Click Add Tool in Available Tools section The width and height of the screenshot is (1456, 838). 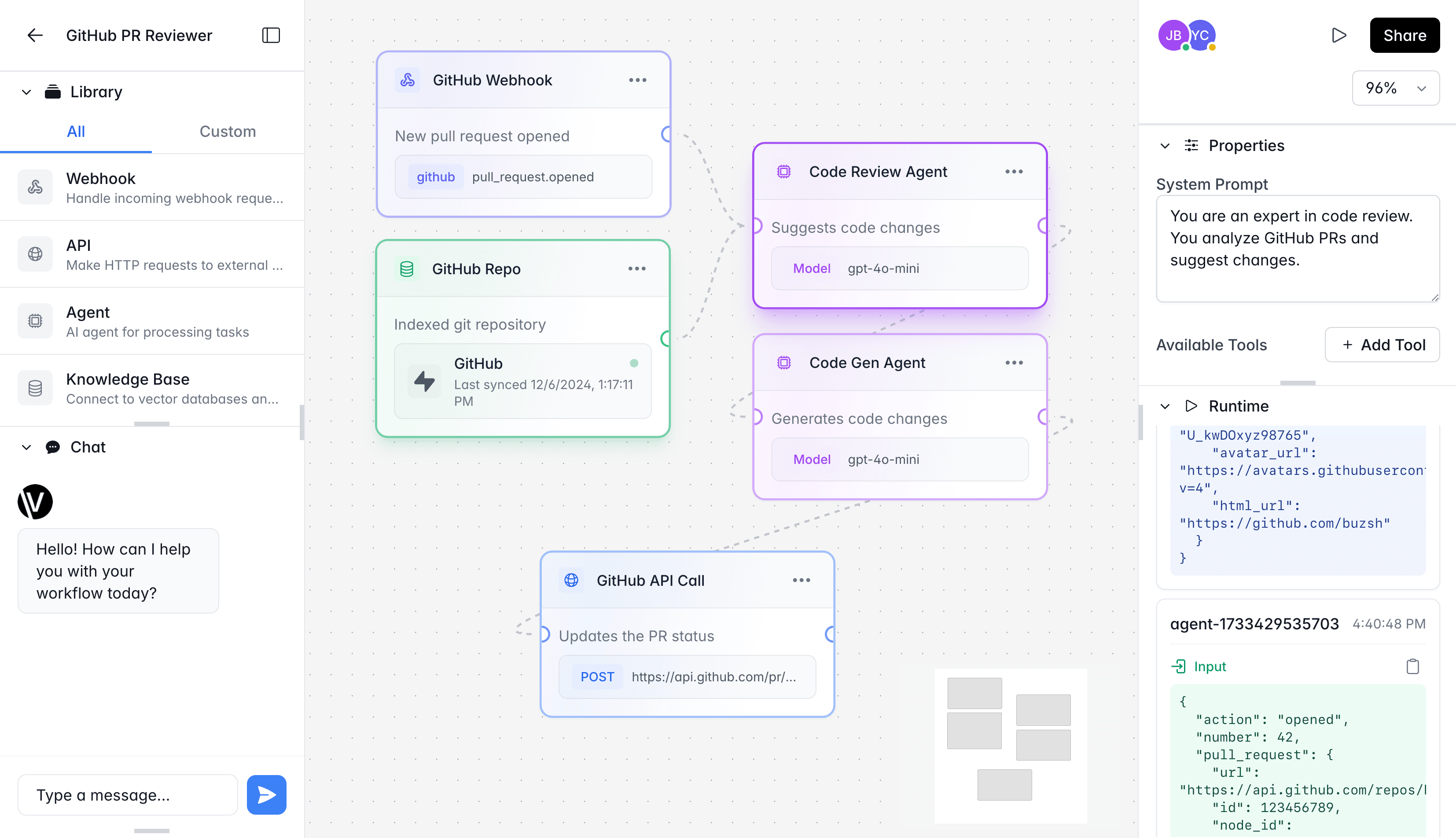point(1383,344)
